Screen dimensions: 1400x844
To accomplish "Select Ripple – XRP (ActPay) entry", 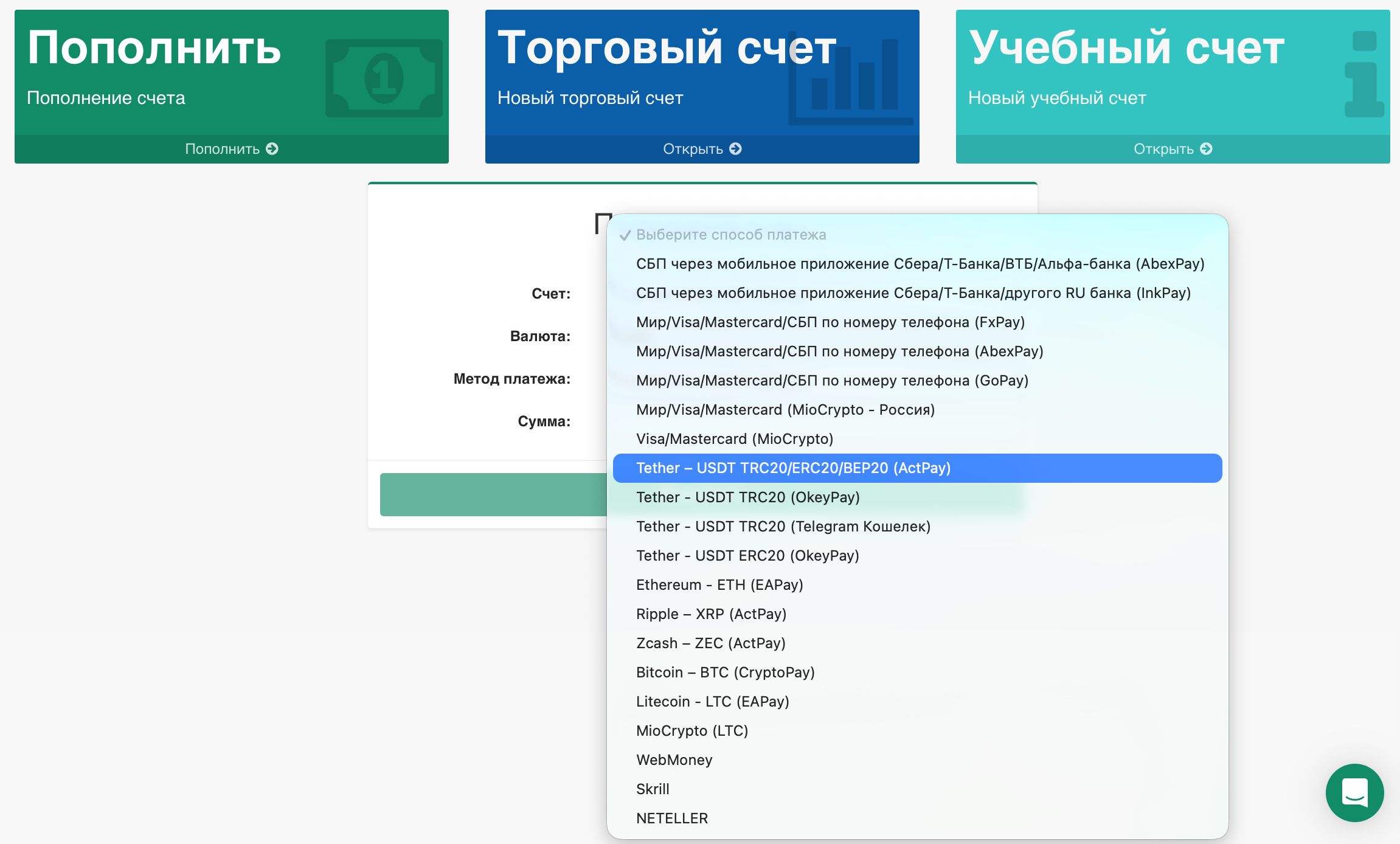I will coord(712,614).
